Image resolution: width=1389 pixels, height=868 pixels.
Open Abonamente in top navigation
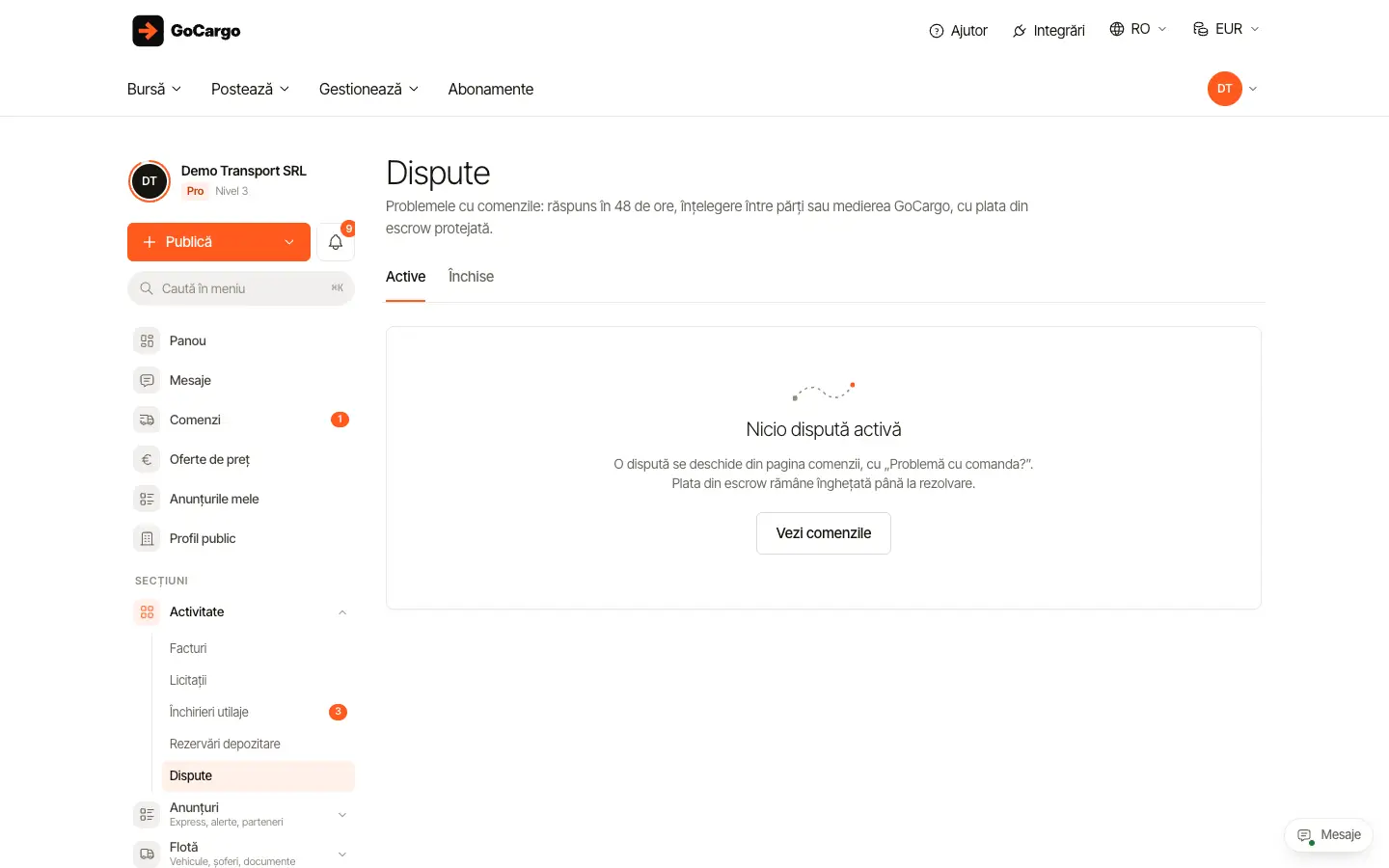click(x=490, y=89)
